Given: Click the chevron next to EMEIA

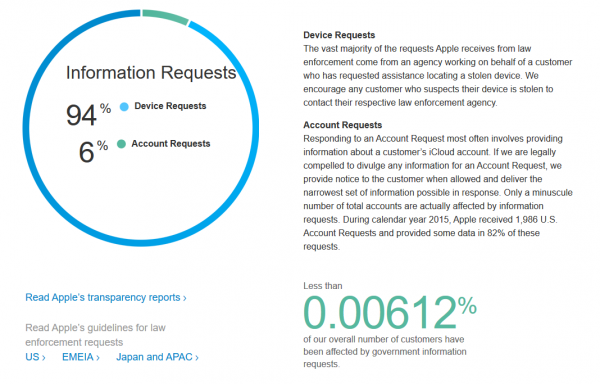Looking at the screenshot, I should pos(98,358).
